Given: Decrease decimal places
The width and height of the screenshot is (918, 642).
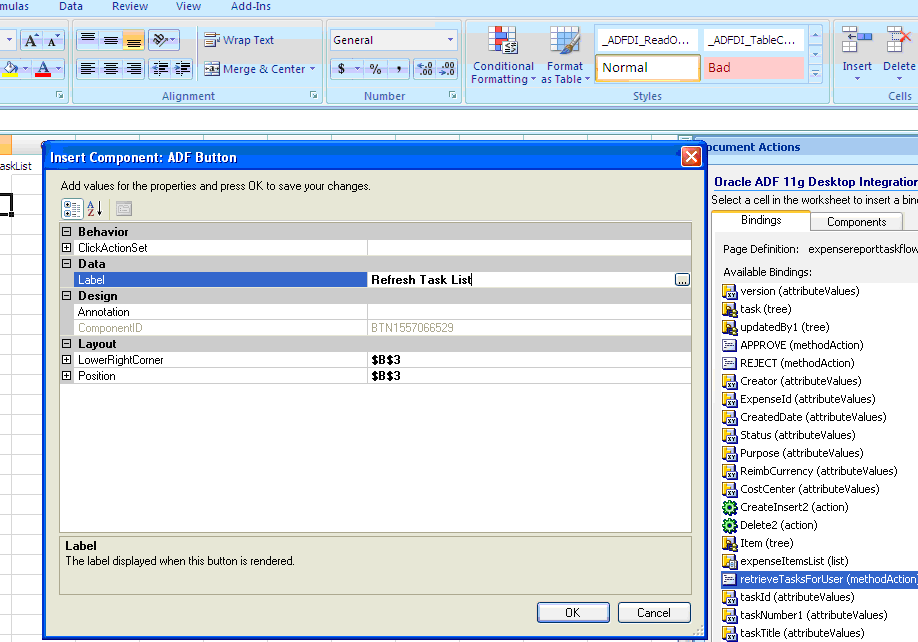Looking at the screenshot, I should (x=447, y=68).
